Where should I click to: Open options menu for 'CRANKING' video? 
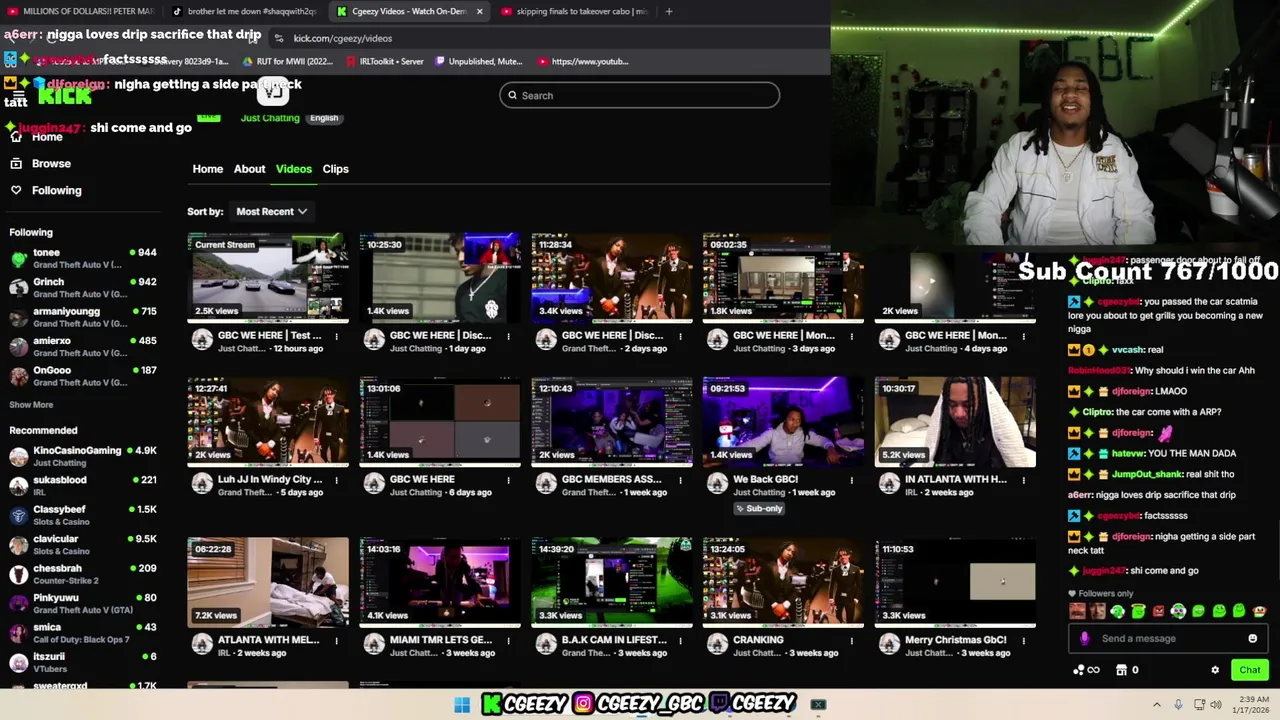pos(852,640)
